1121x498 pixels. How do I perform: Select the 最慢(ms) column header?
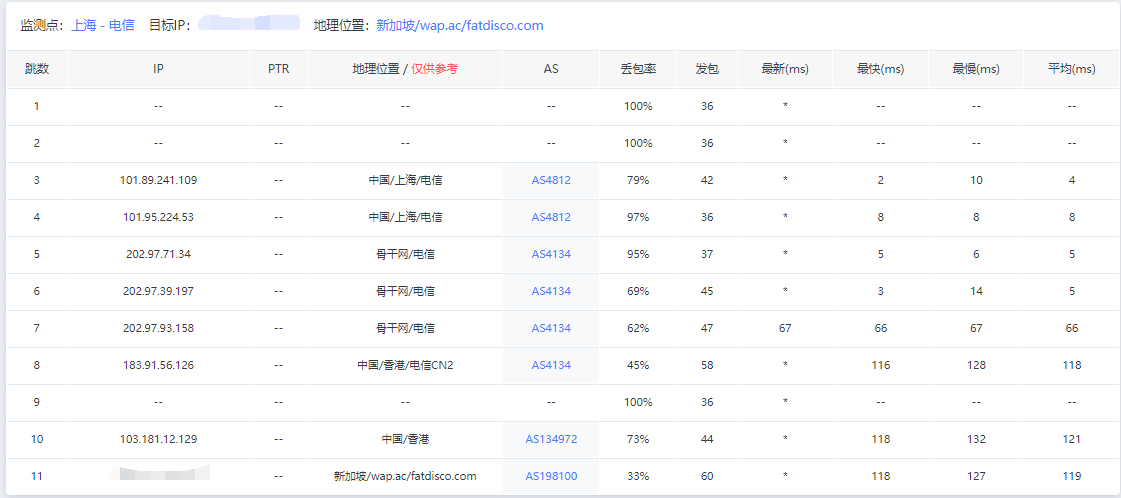(976, 69)
